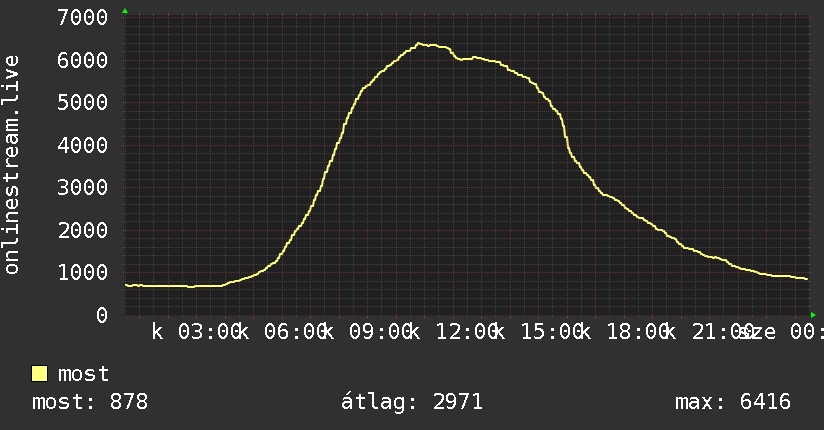This screenshot has width=824, height=430.
Task: Click the 3000 y-axis label
Action: (83, 188)
